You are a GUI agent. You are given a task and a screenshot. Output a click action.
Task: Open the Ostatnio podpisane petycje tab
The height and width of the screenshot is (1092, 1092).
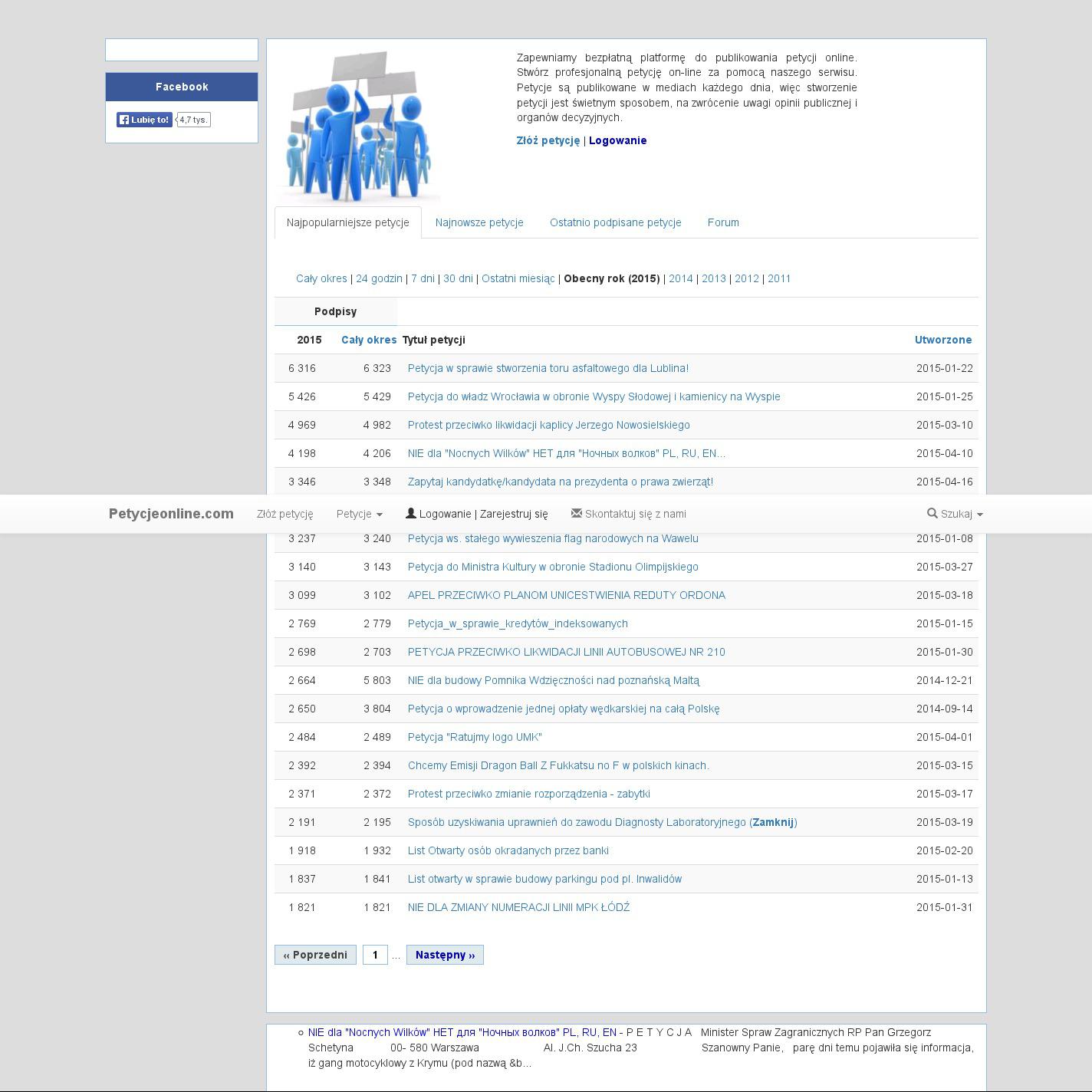615,222
